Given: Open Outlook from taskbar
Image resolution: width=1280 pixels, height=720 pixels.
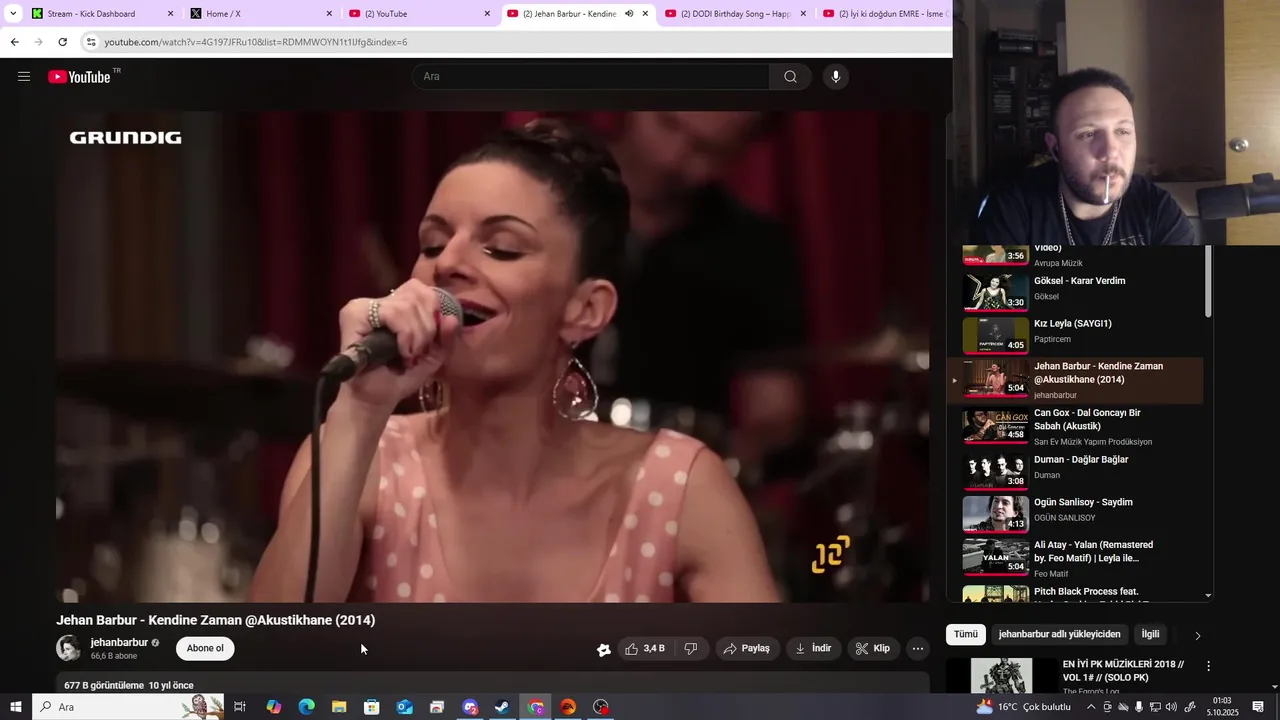Looking at the screenshot, I should pos(404,707).
